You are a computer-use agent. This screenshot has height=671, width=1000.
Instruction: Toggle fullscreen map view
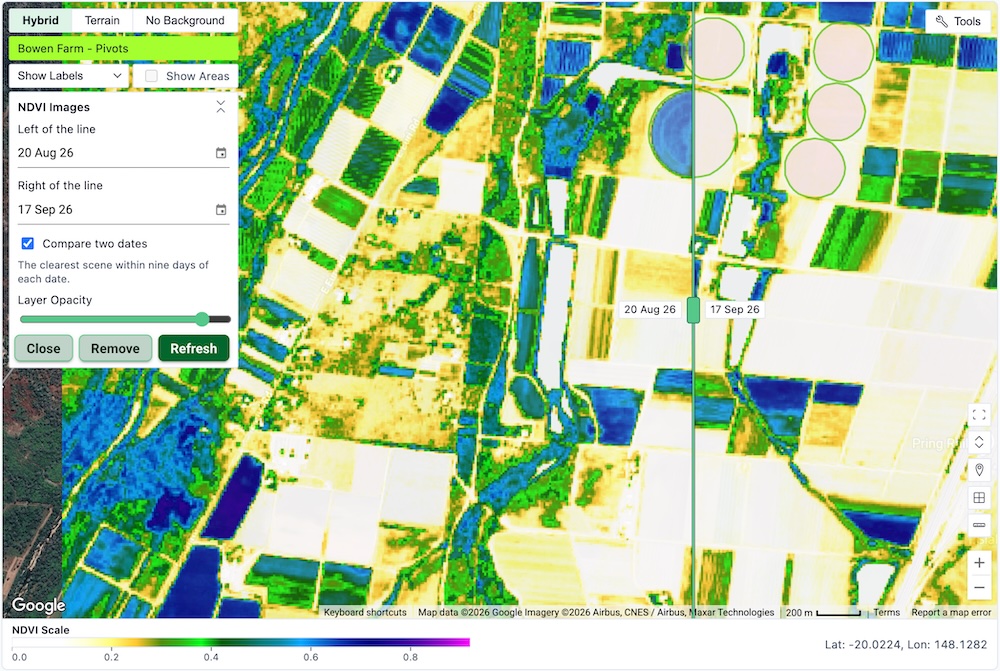coord(979,415)
